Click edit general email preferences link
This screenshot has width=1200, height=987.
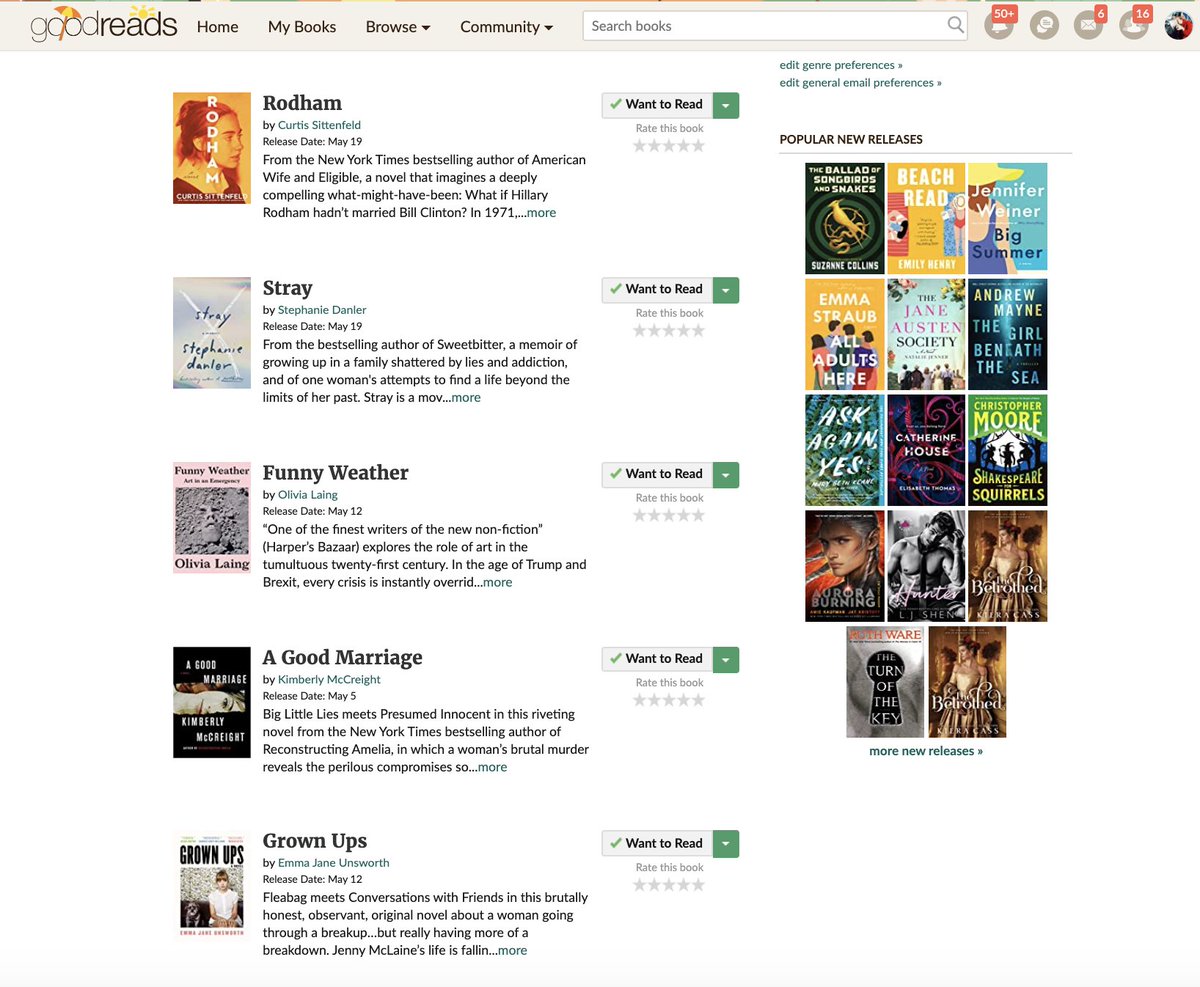point(861,83)
